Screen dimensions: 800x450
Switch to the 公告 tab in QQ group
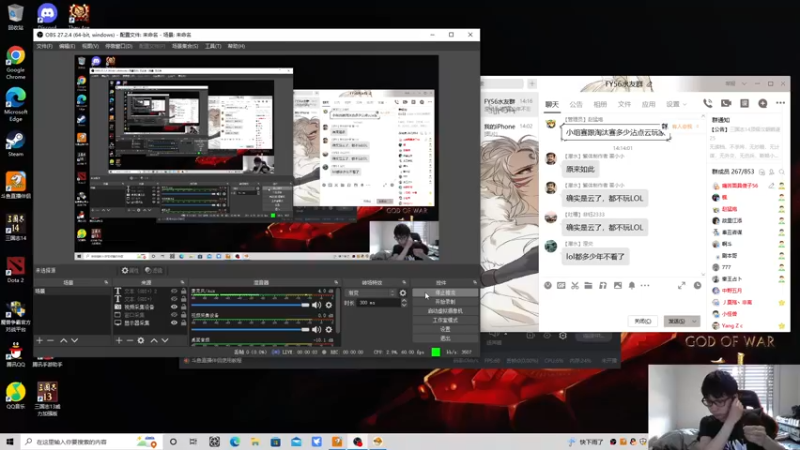coord(576,104)
